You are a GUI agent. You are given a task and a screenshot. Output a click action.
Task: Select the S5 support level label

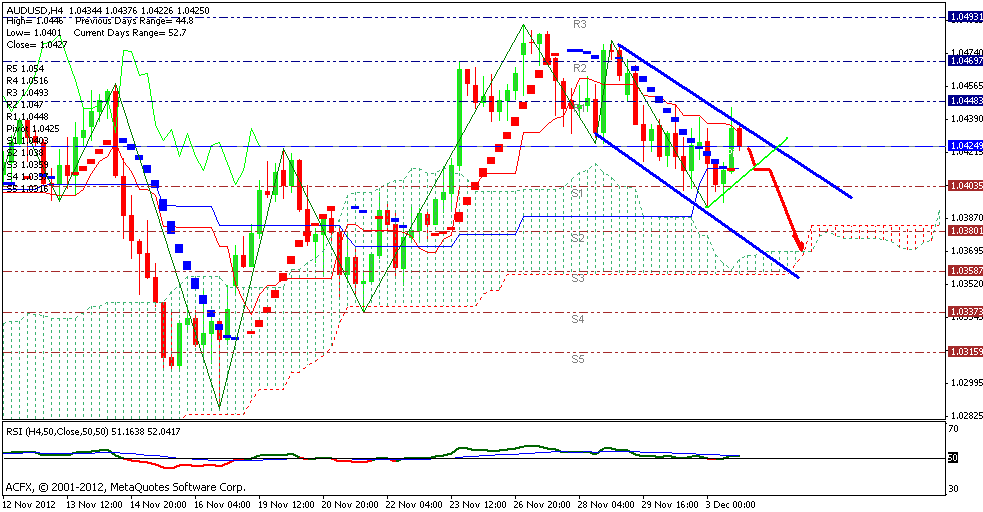click(x=577, y=358)
